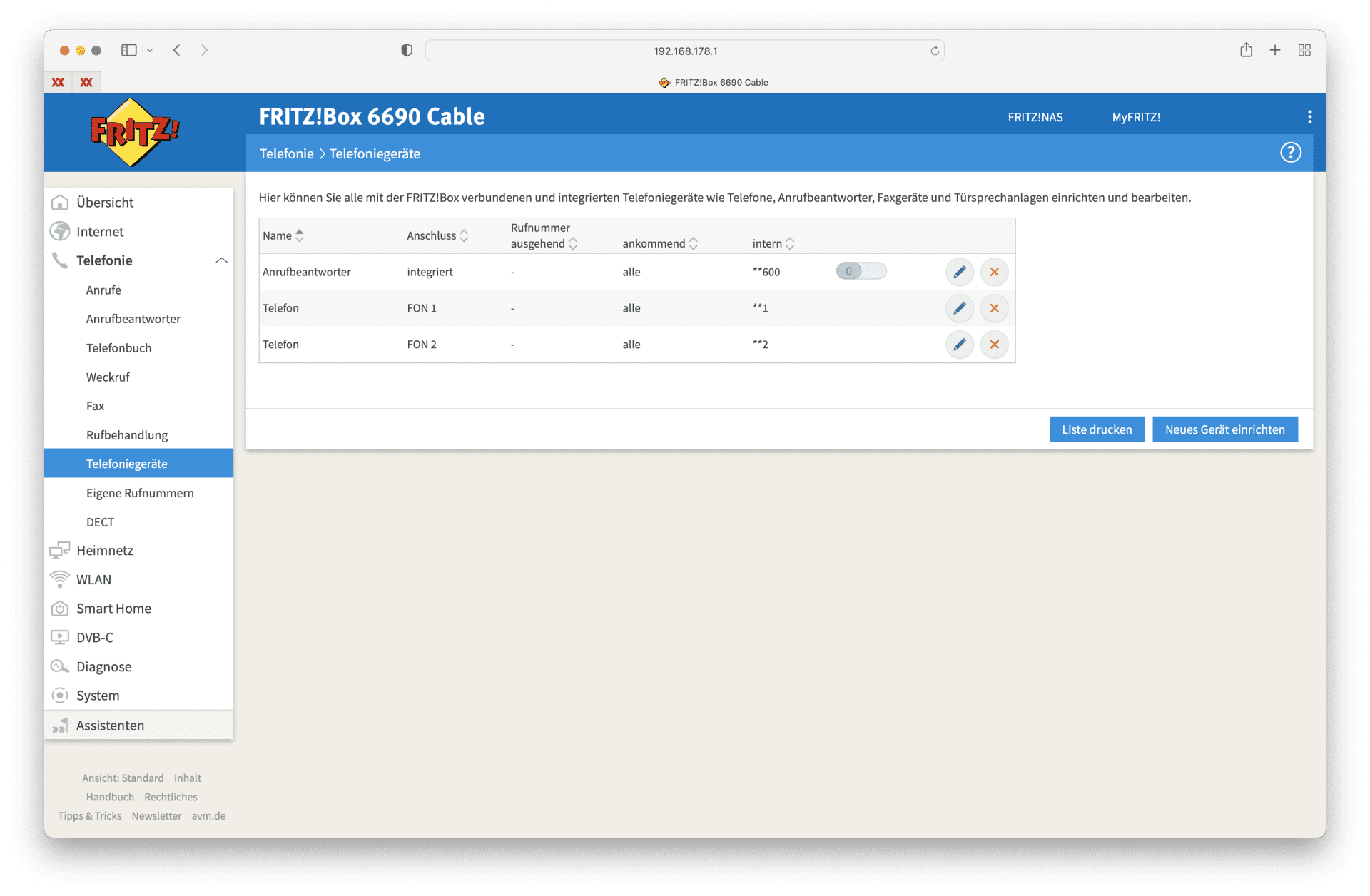Image resolution: width=1370 pixels, height=896 pixels.
Task: Open the three-dot options menu
Action: click(x=1309, y=117)
